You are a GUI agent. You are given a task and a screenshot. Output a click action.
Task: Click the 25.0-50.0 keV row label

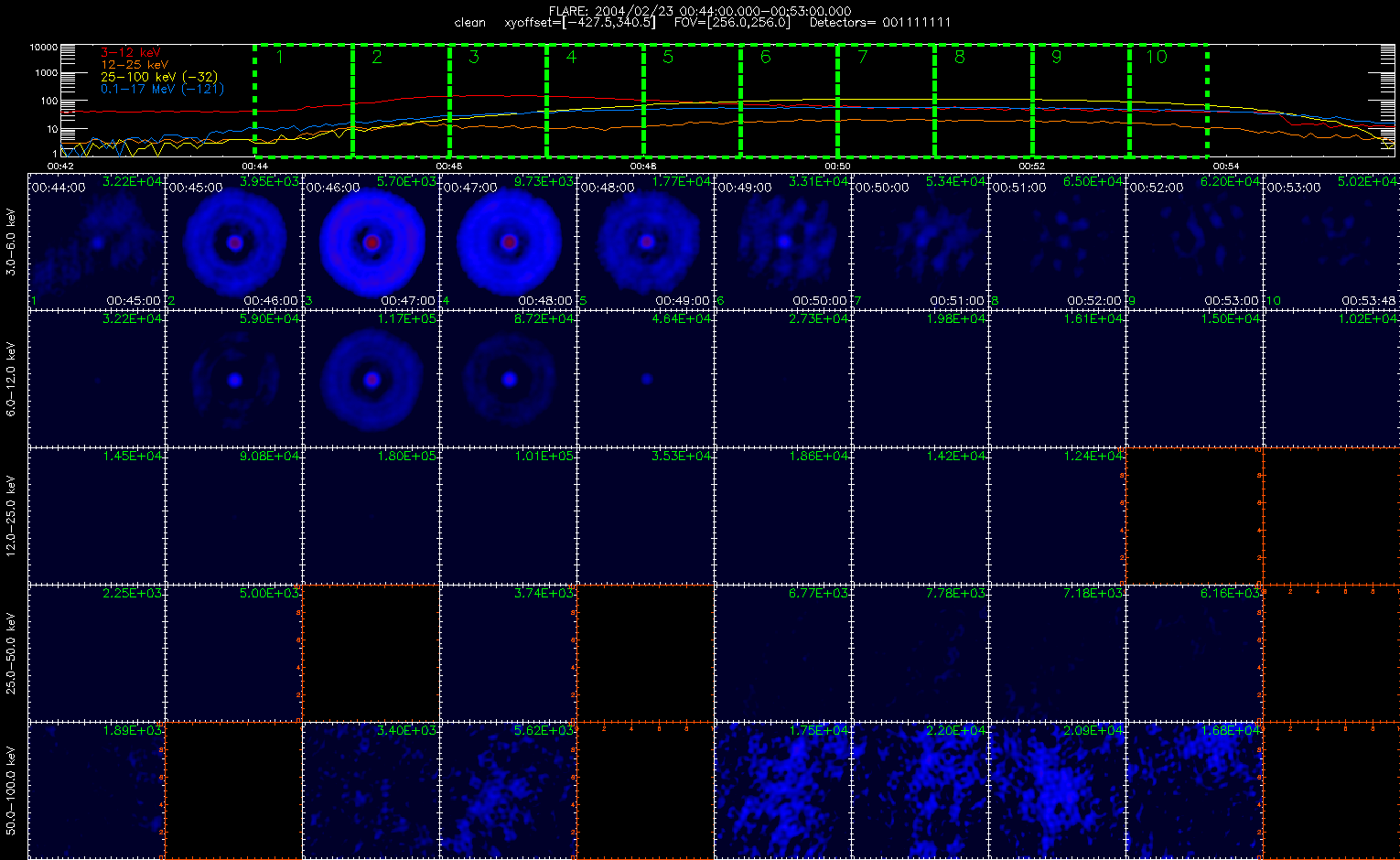(12, 653)
